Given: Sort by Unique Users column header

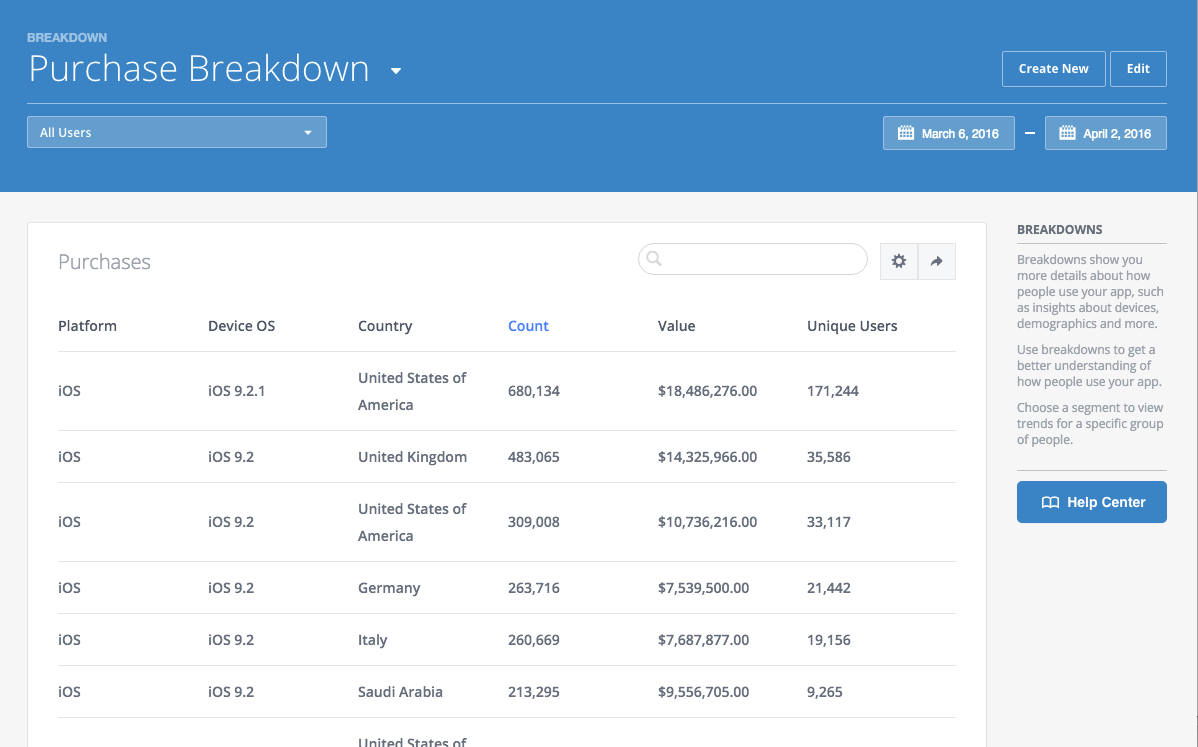Looking at the screenshot, I should (x=852, y=326).
